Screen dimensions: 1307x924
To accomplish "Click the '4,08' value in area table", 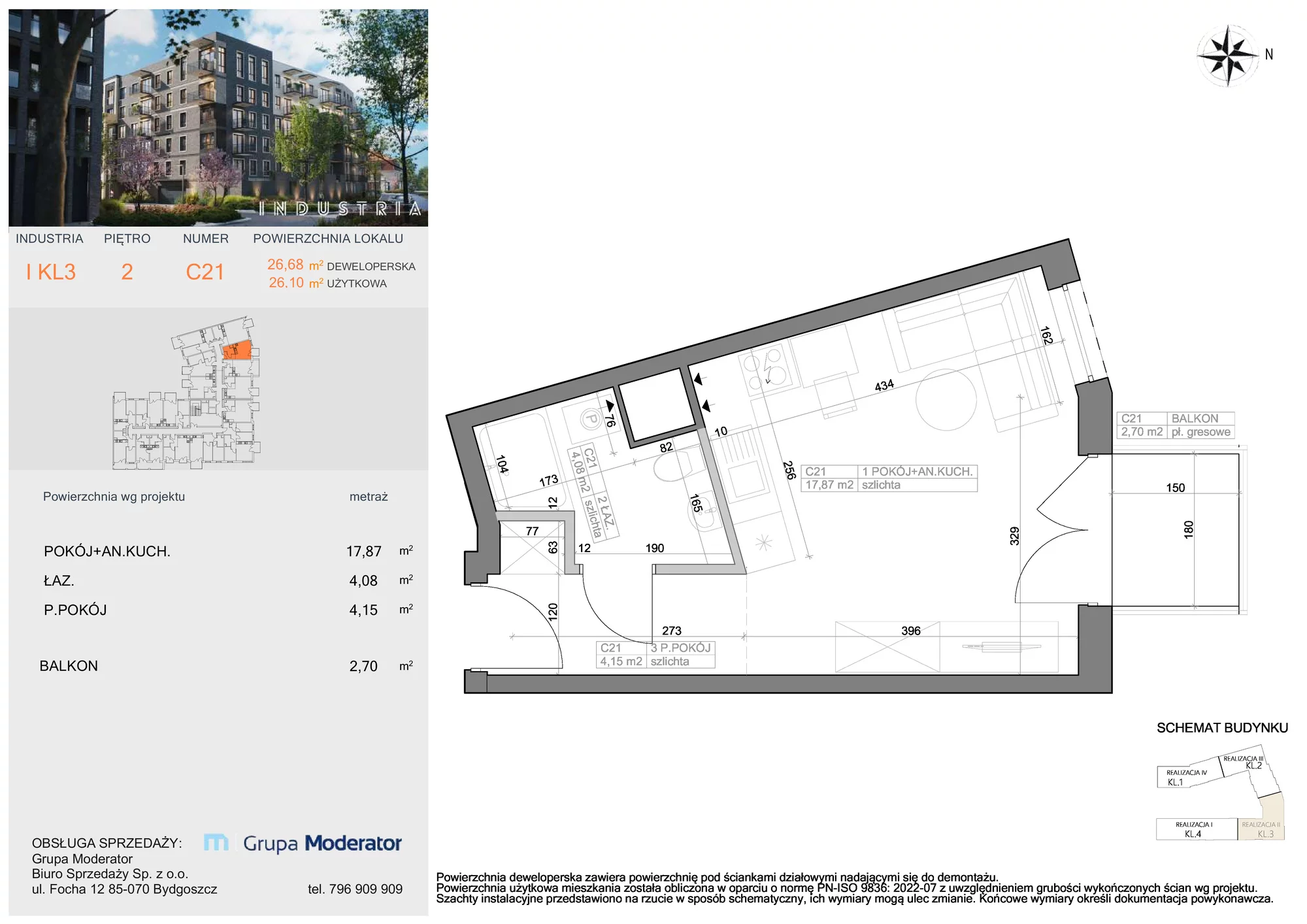I will coord(363,580).
